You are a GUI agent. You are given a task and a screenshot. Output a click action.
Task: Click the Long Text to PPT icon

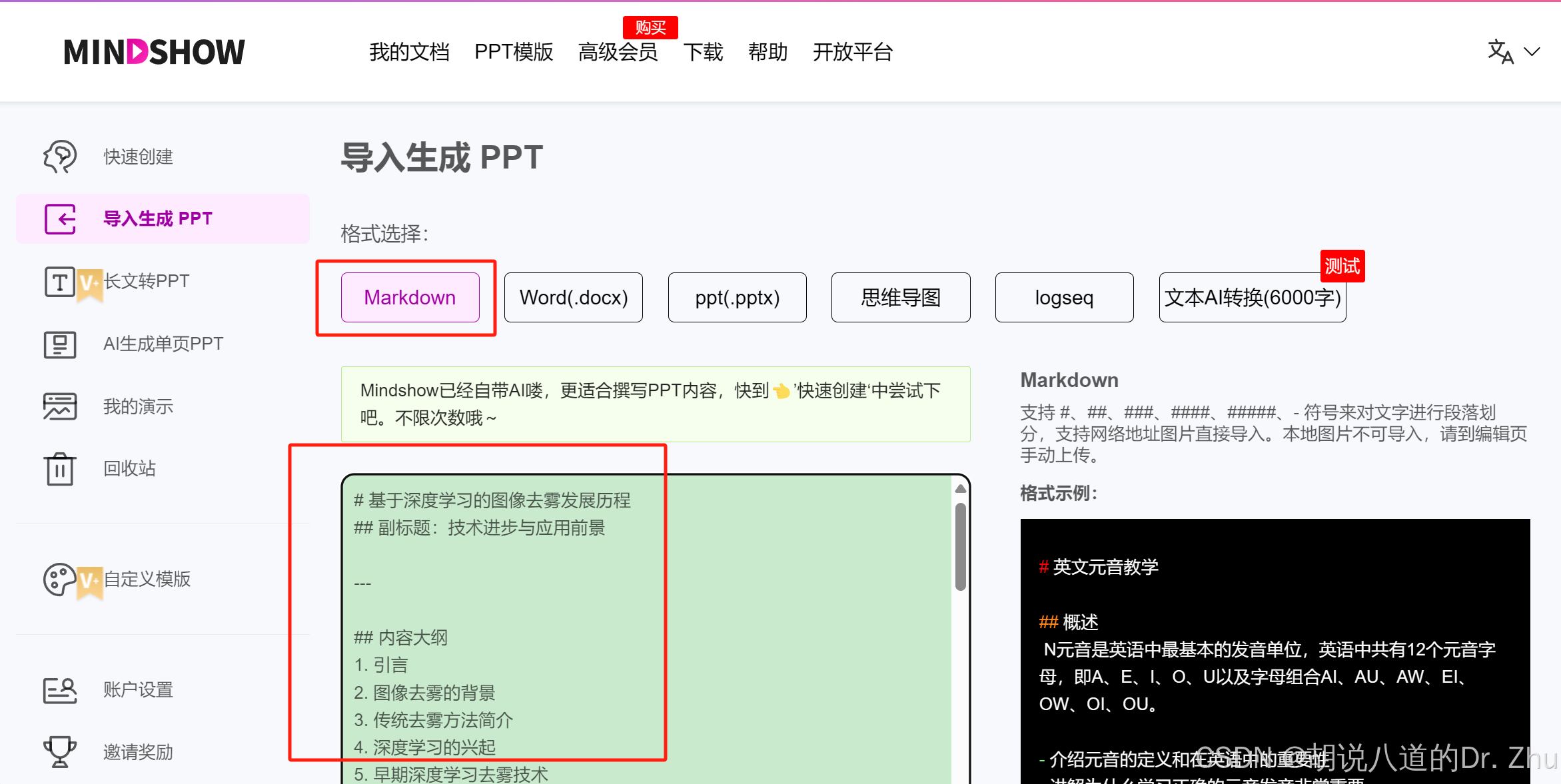coord(60,282)
